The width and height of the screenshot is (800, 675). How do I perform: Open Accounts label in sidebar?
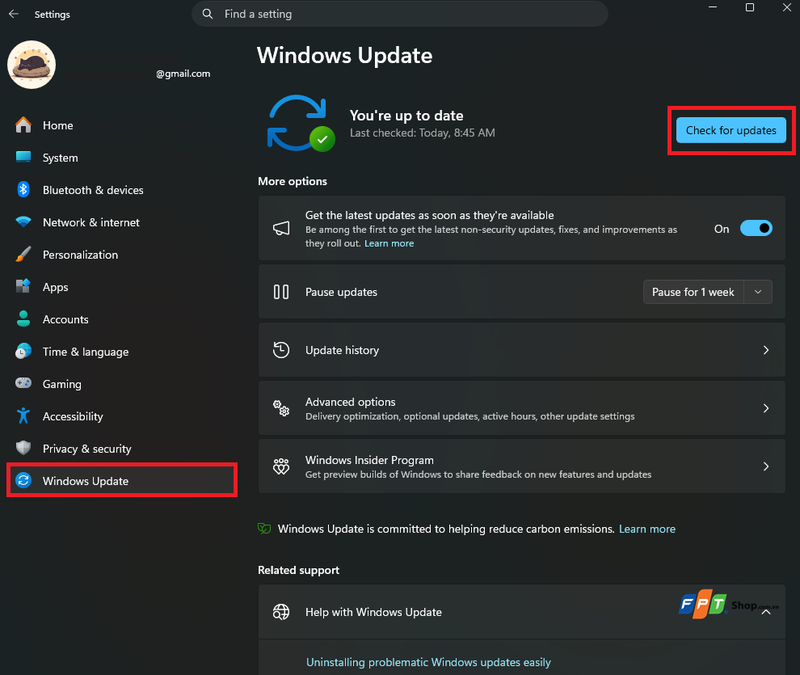pyautogui.click(x=65, y=319)
